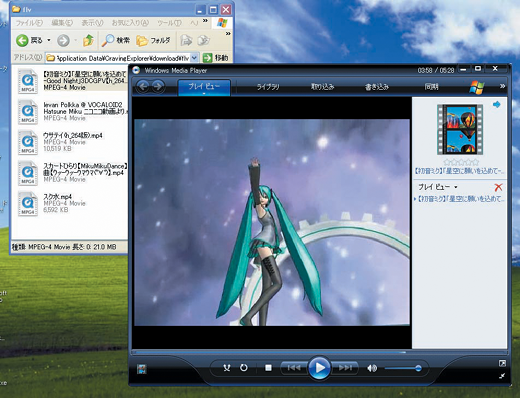Open Search in flv Explorer window
The image size is (520, 398).
pos(115,40)
